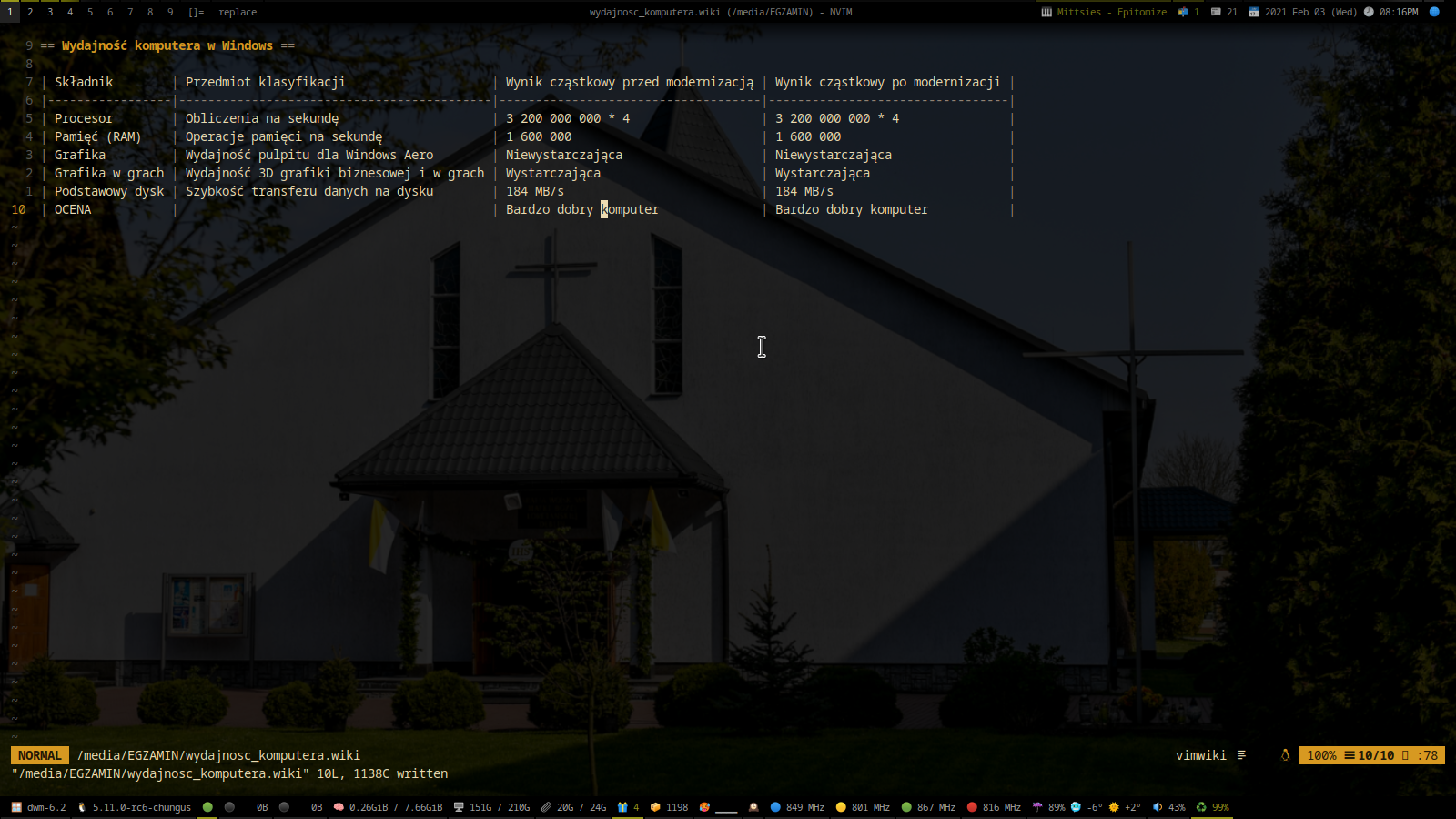The width and height of the screenshot is (1456, 819).
Task: Click the package box icon showing 1198
Action: [x=655, y=807]
